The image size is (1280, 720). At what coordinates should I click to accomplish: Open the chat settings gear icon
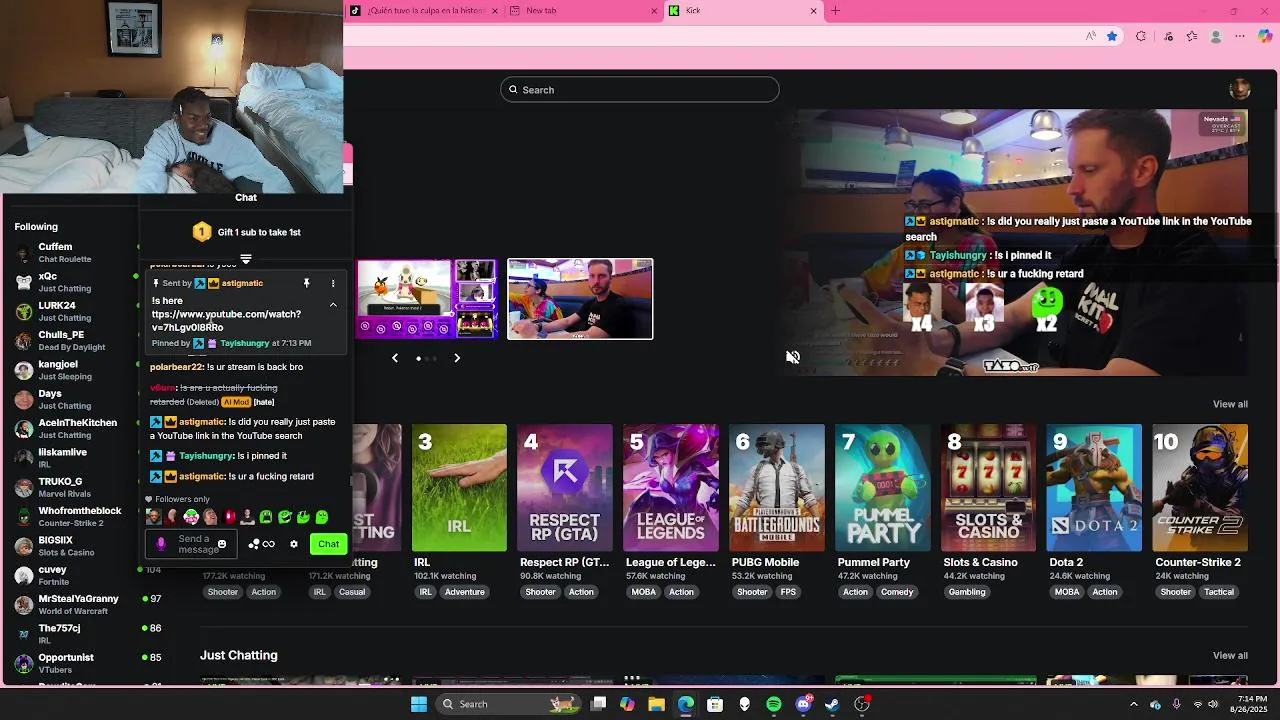tap(294, 544)
